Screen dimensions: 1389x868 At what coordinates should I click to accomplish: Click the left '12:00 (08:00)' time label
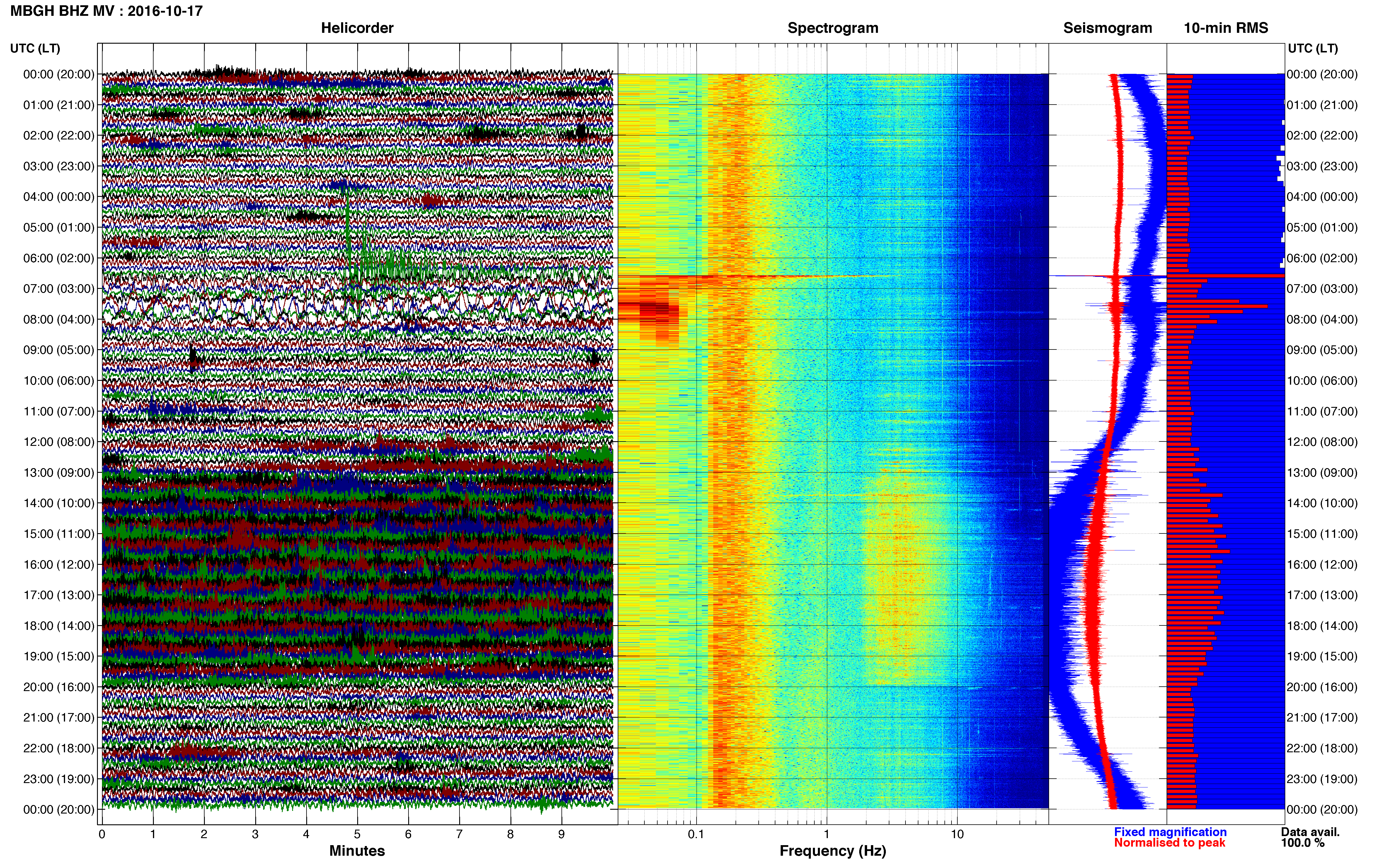(59, 442)
